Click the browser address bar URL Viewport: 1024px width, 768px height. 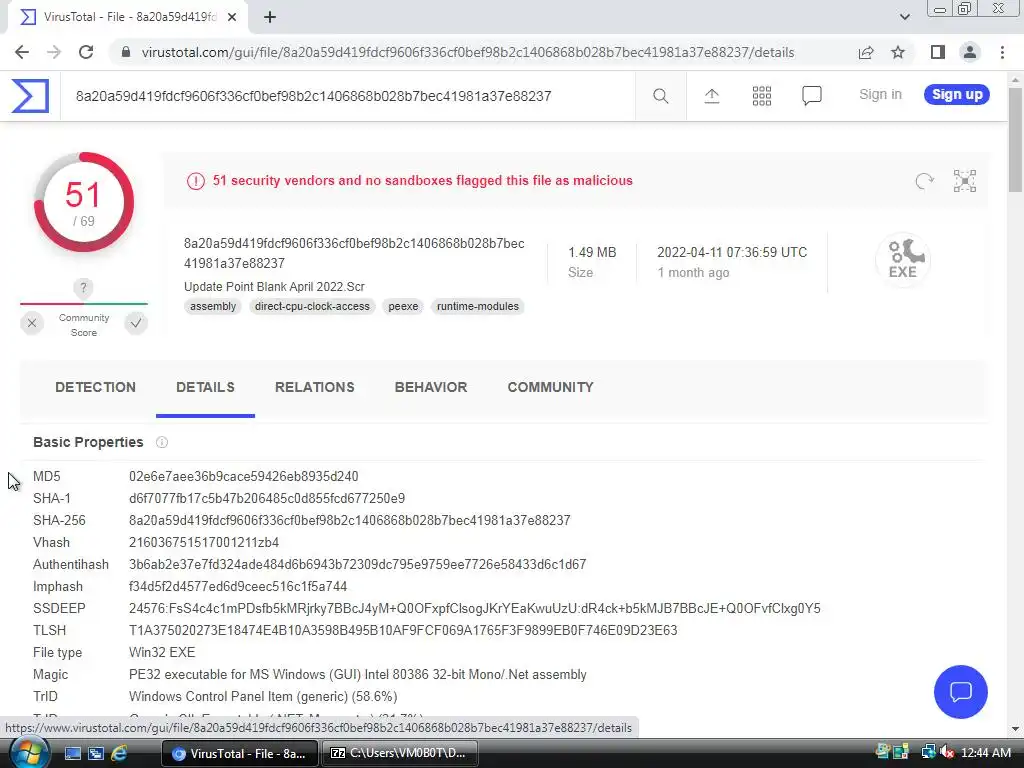468,52
